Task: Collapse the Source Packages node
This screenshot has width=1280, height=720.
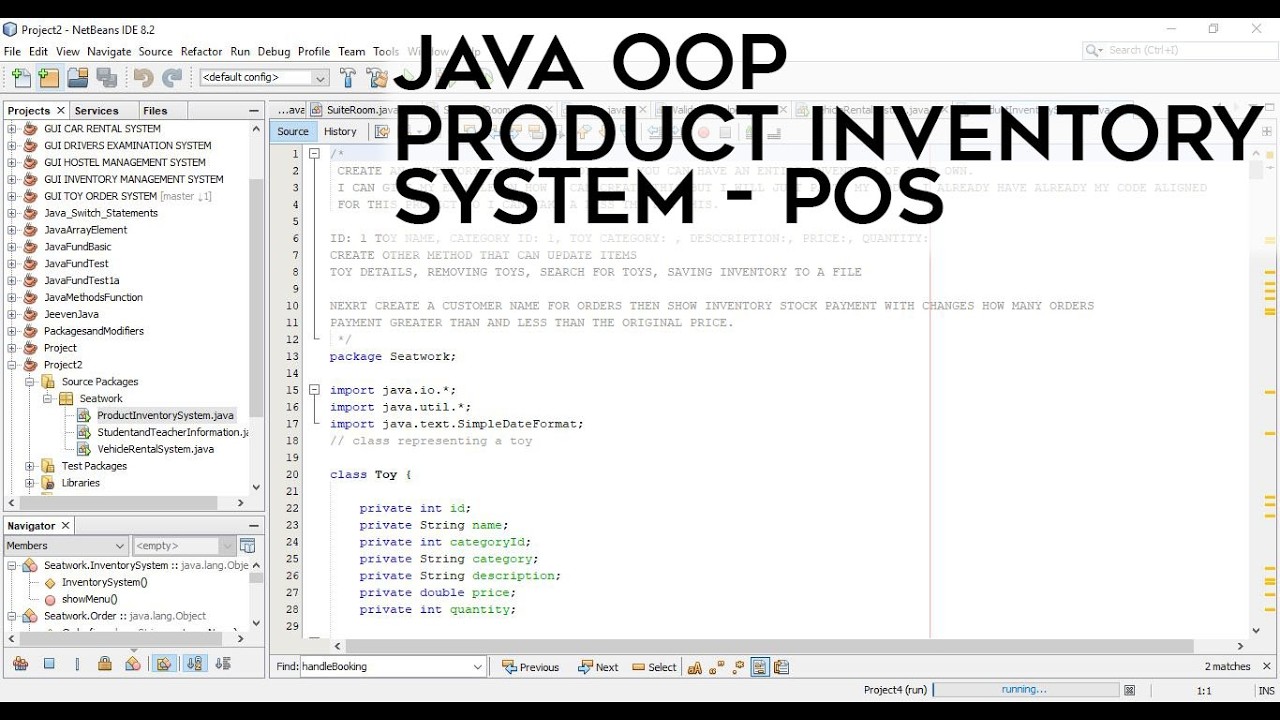Action: click(30, 382)
